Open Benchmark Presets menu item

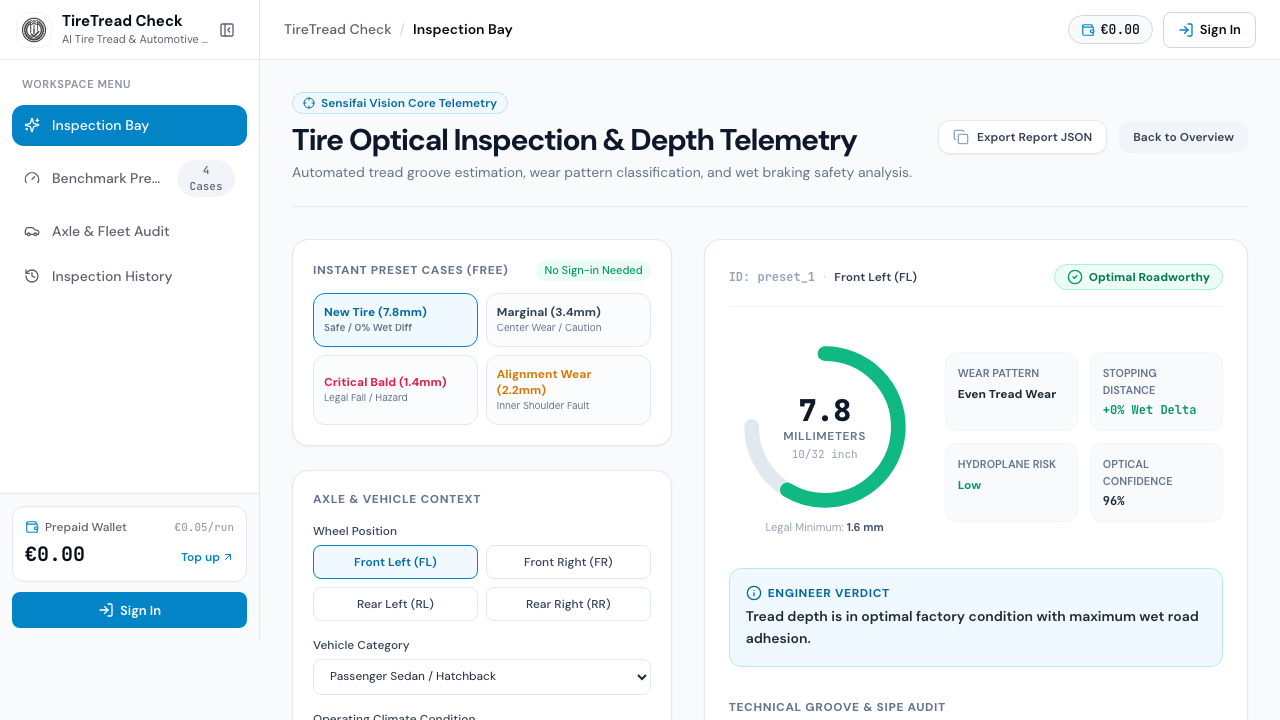pos(129,178)
